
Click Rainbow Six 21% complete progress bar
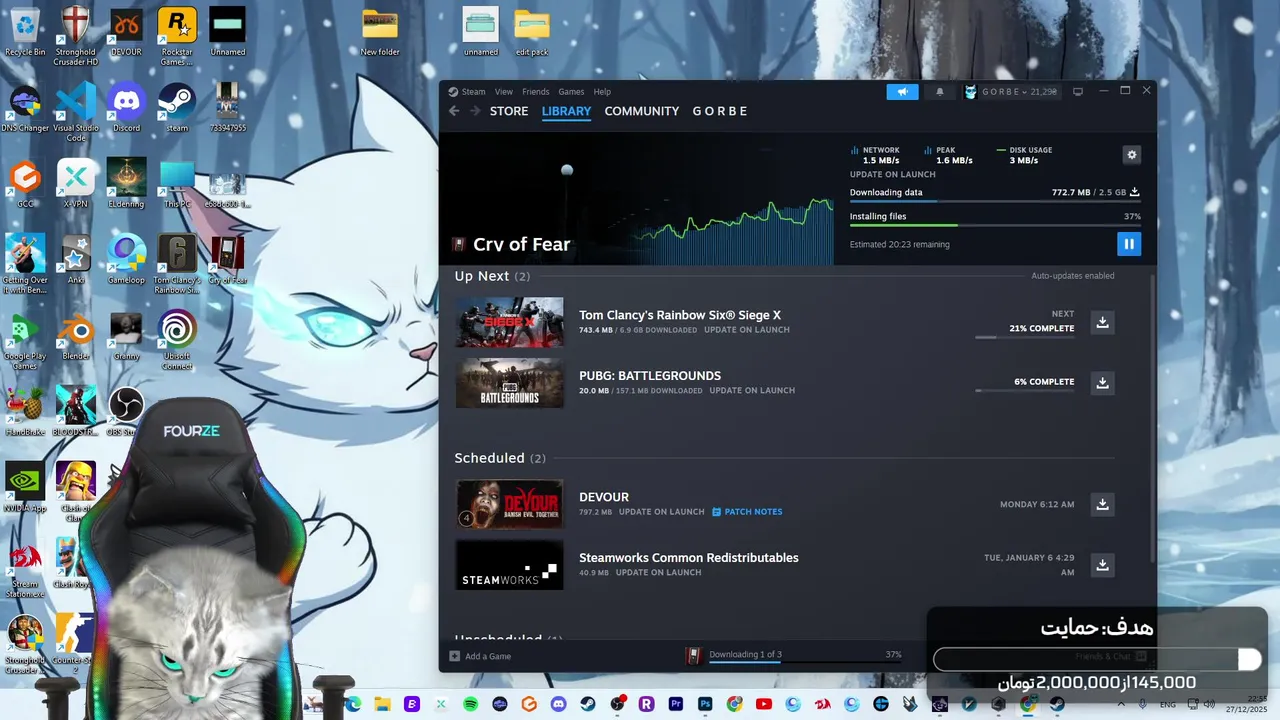[x=1025, y=337]
